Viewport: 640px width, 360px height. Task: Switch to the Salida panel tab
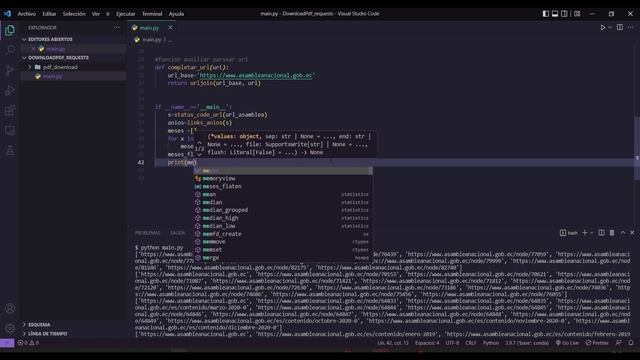click(178, 233)
